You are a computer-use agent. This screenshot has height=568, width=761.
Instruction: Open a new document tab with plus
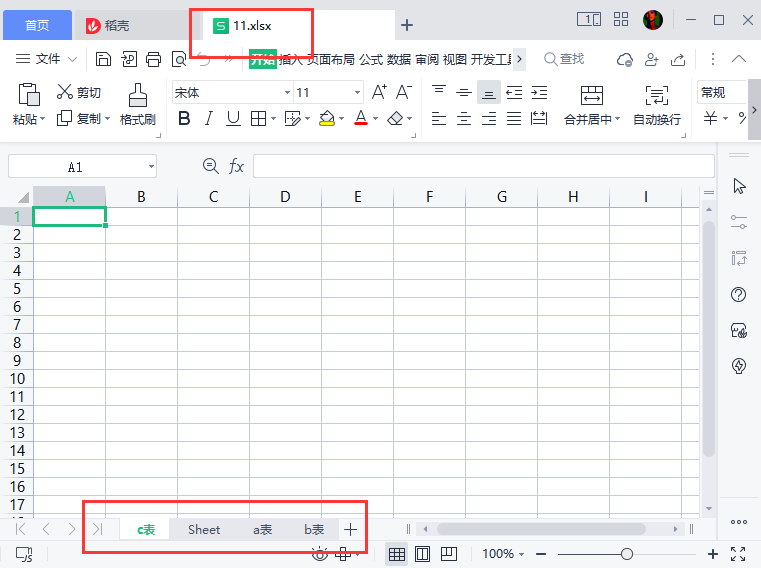click(407, 25)
